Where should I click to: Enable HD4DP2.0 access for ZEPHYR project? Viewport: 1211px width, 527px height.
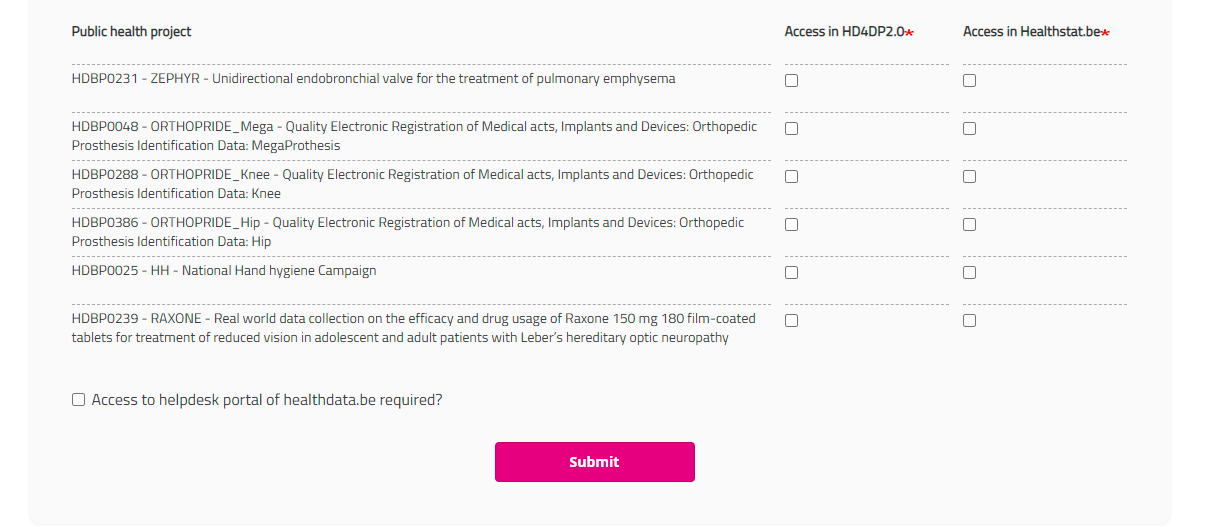pyautogui.click(x=791, y=81)
